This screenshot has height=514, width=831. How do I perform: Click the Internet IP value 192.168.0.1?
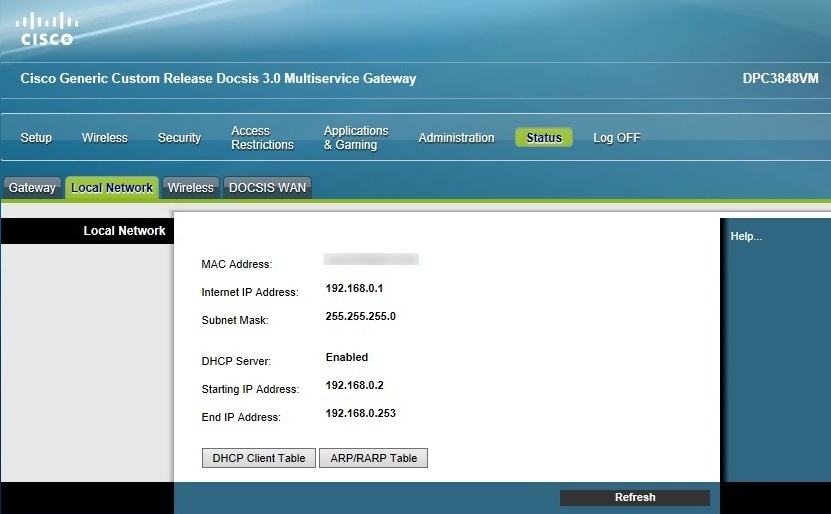coord(354,288)
